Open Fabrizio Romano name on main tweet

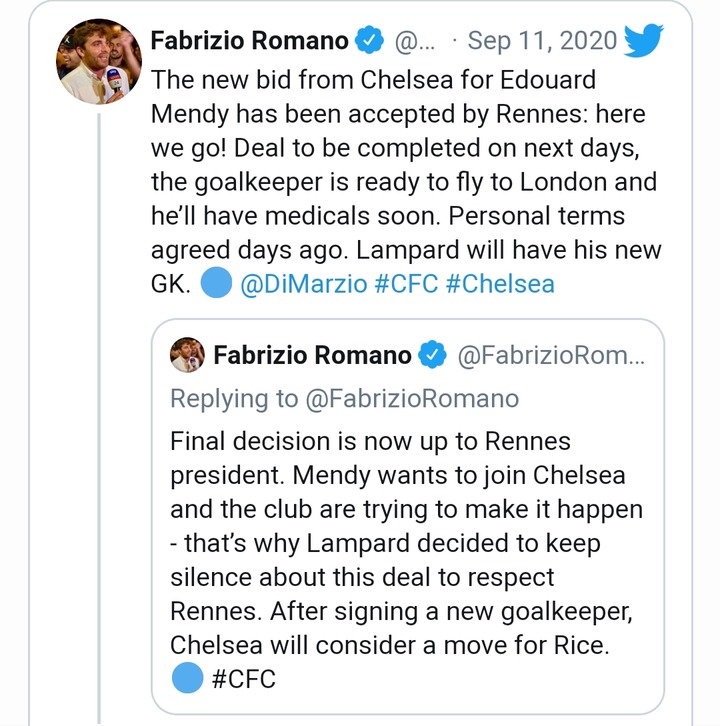pos(249,42)
